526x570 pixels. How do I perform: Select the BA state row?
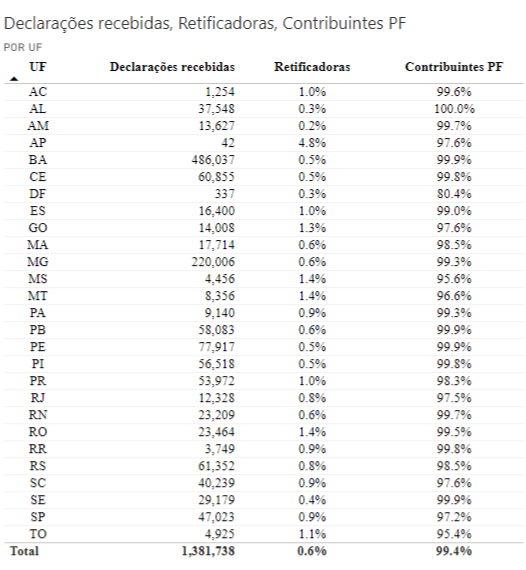click(264, 160)
